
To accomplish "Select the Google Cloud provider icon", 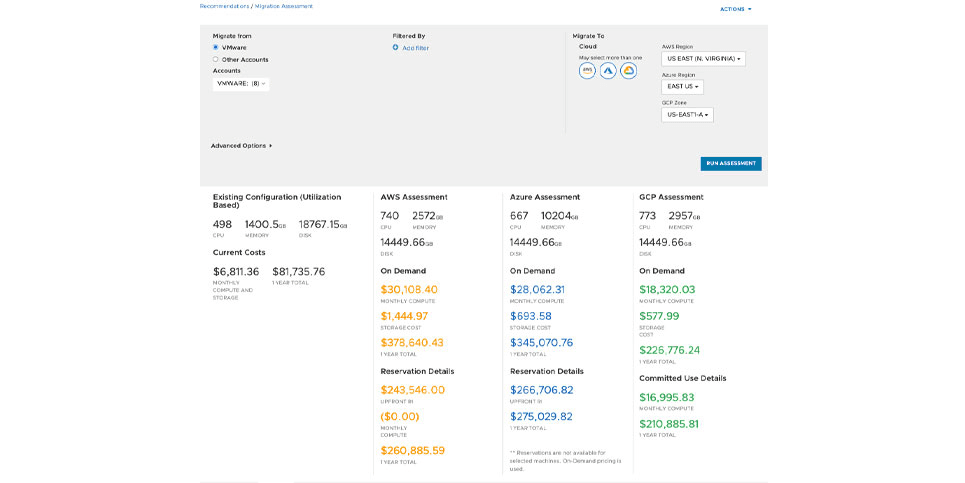I will tap(628, 71).
